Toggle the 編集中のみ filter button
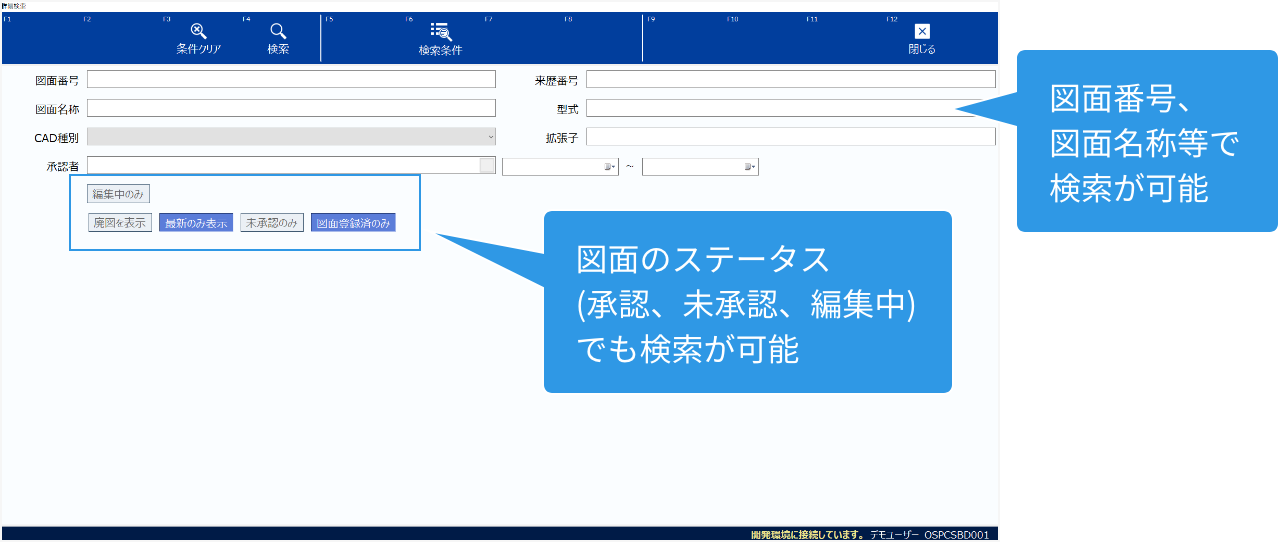The width and height of the screenshot is (1280, 542). click(119, 194)
